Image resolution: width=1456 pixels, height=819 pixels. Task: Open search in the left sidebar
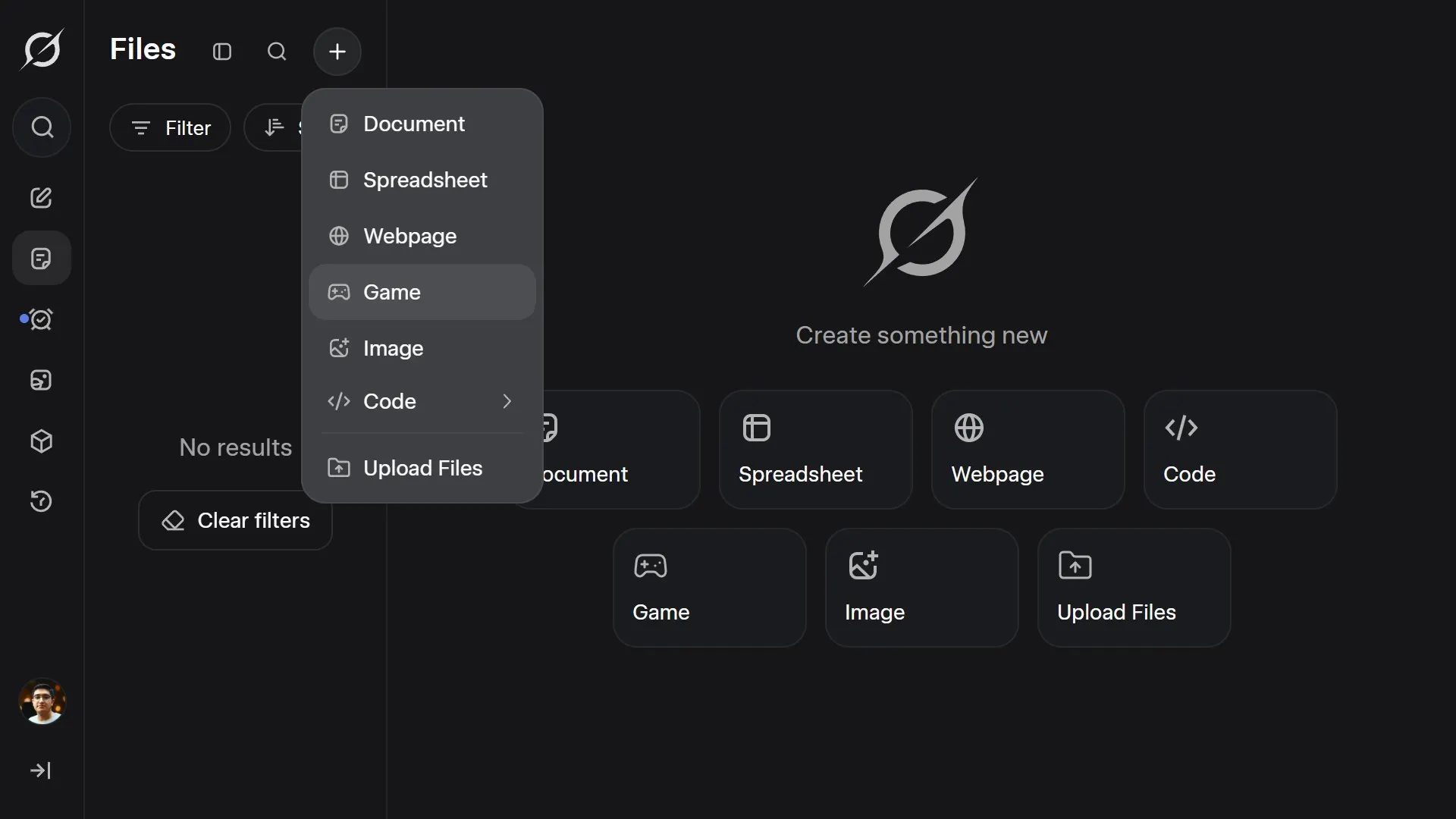pos(41,127)
